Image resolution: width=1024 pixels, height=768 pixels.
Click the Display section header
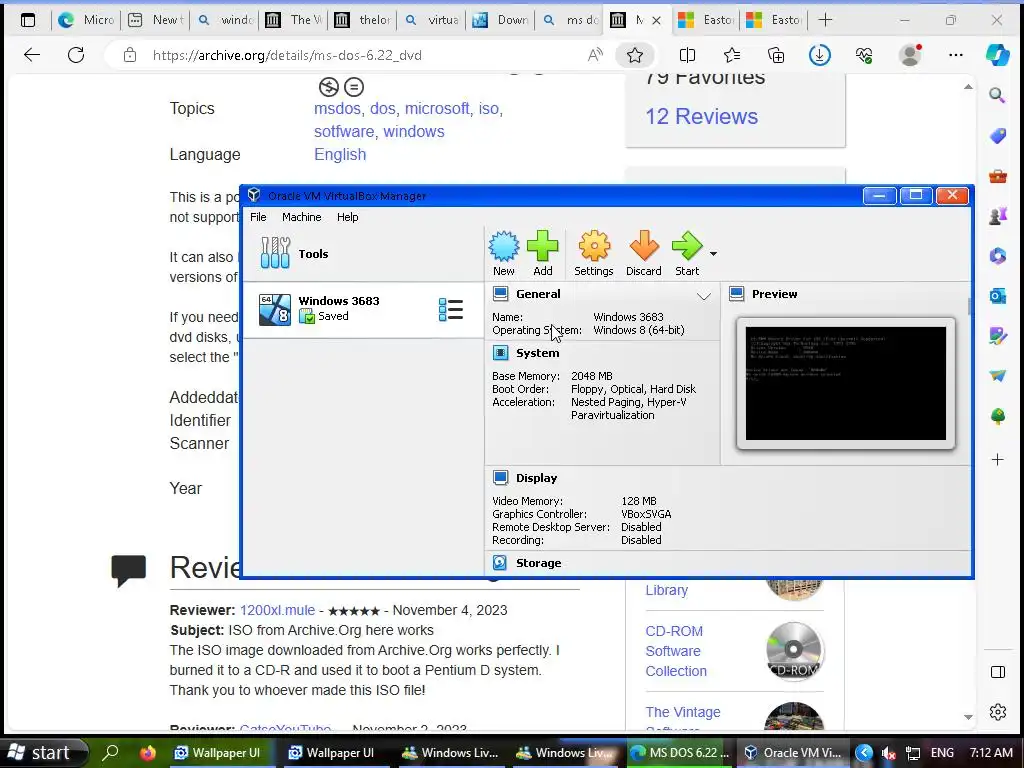click(536, 478)
